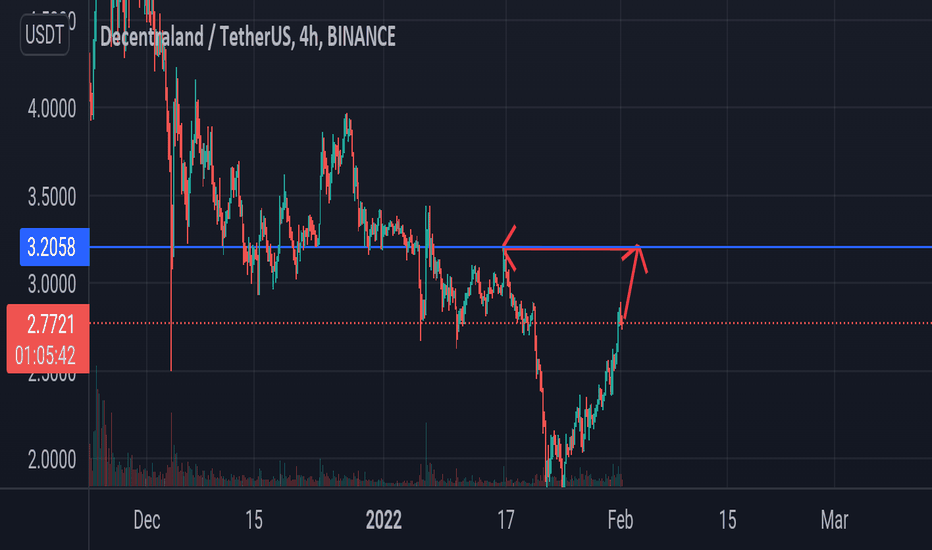This screenshot has height=550, width=932.
Task: Click the 15 label between Feb and Mar
Action: click(728, 520)
